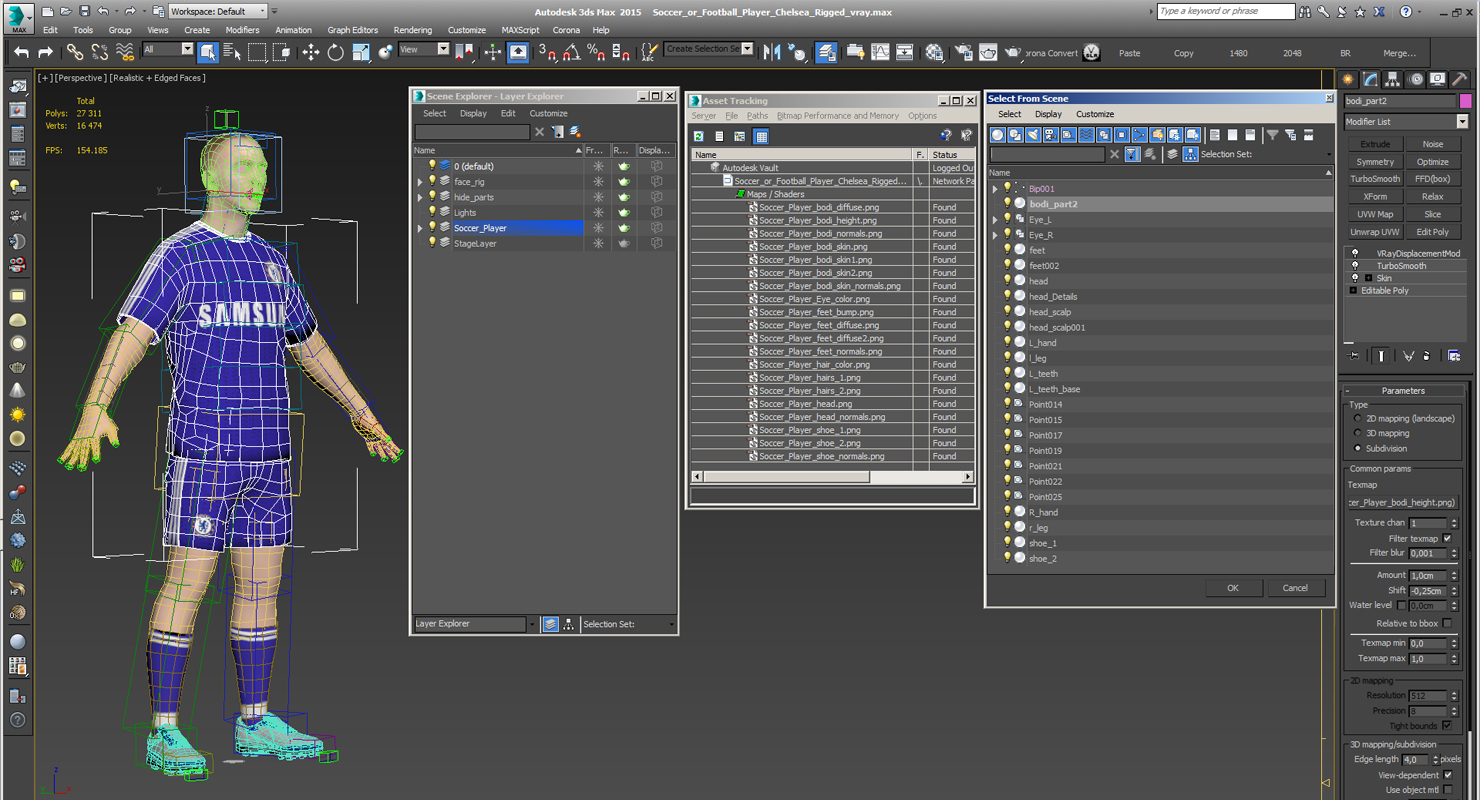This screenshot has width=1480, height=800.
Task: Click Save File icon in title bar
Action: (84, 11)
